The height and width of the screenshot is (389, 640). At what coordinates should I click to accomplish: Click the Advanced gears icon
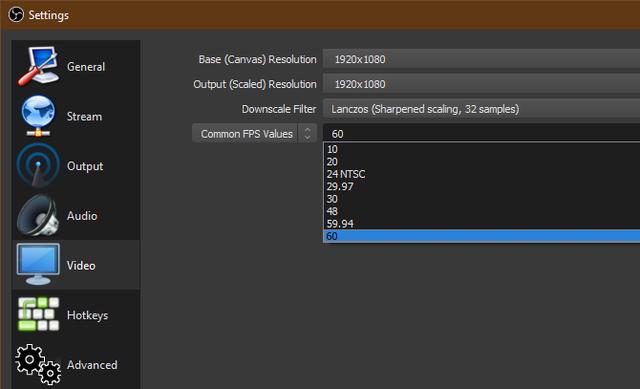coord(38,364)
